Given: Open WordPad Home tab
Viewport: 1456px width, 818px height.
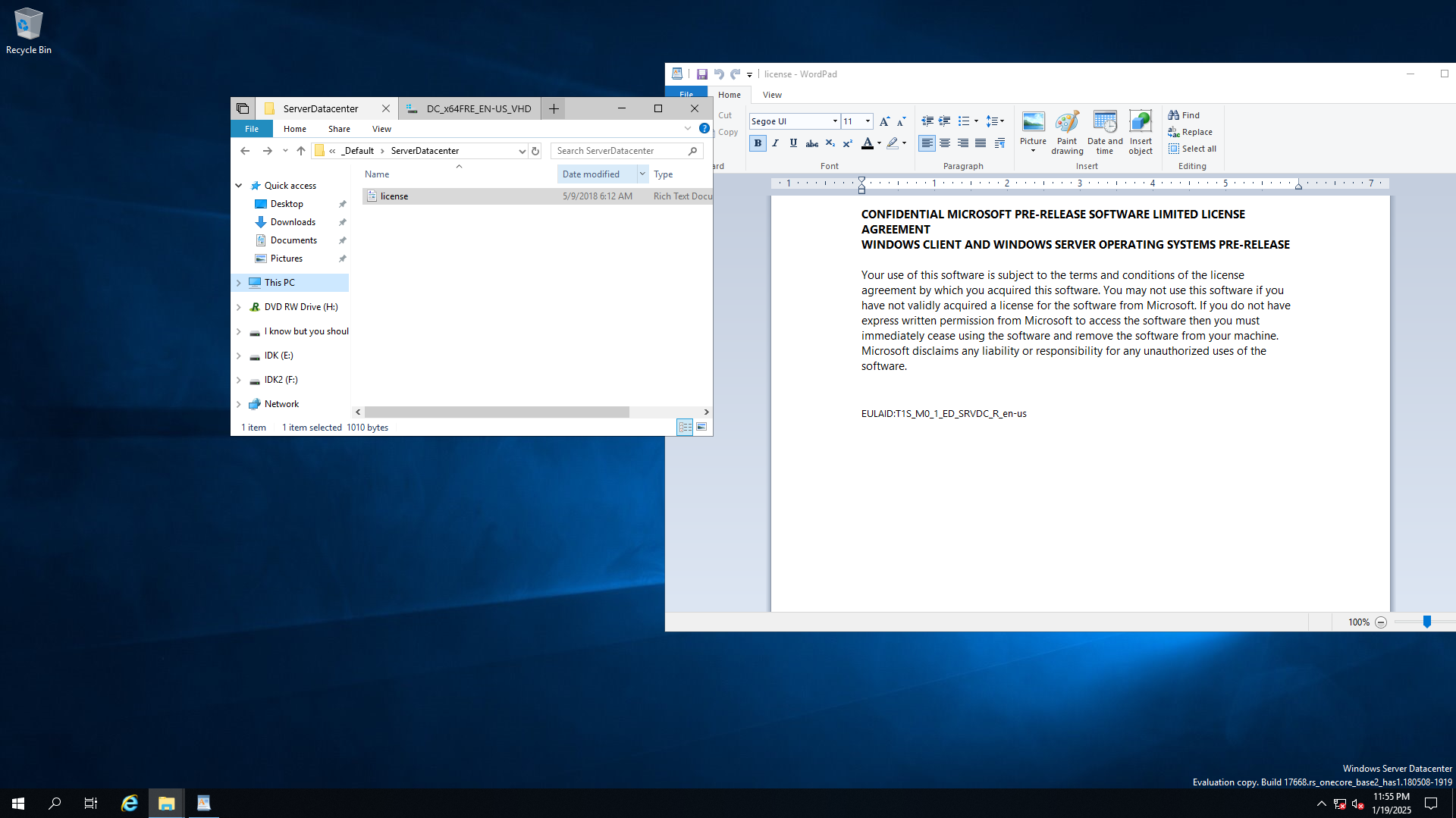Looking at the screenshot, I should pos(730,95).
